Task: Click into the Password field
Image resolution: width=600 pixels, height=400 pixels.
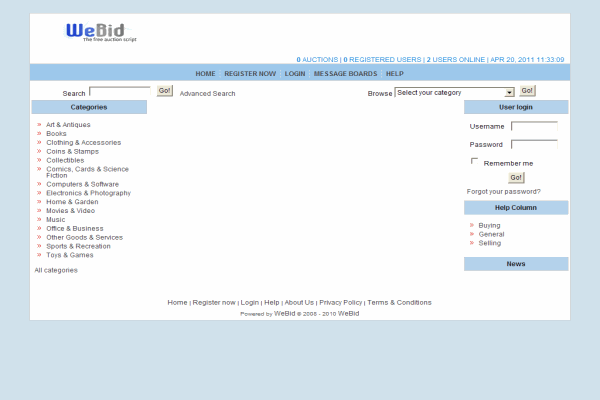Action: point(534,145)
